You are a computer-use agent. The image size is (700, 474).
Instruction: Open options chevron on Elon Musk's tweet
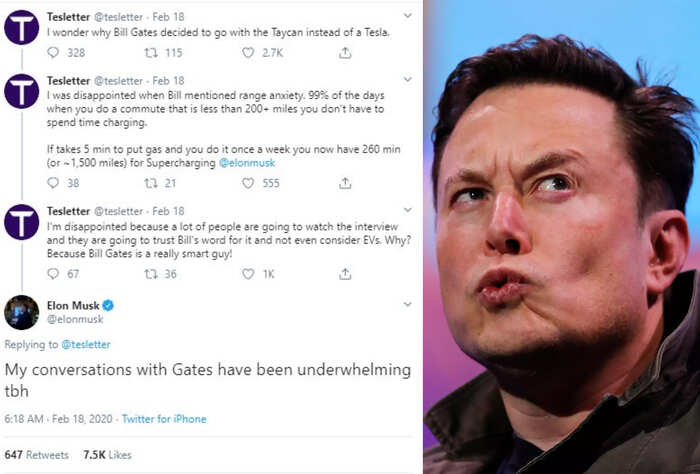point(408,304)
